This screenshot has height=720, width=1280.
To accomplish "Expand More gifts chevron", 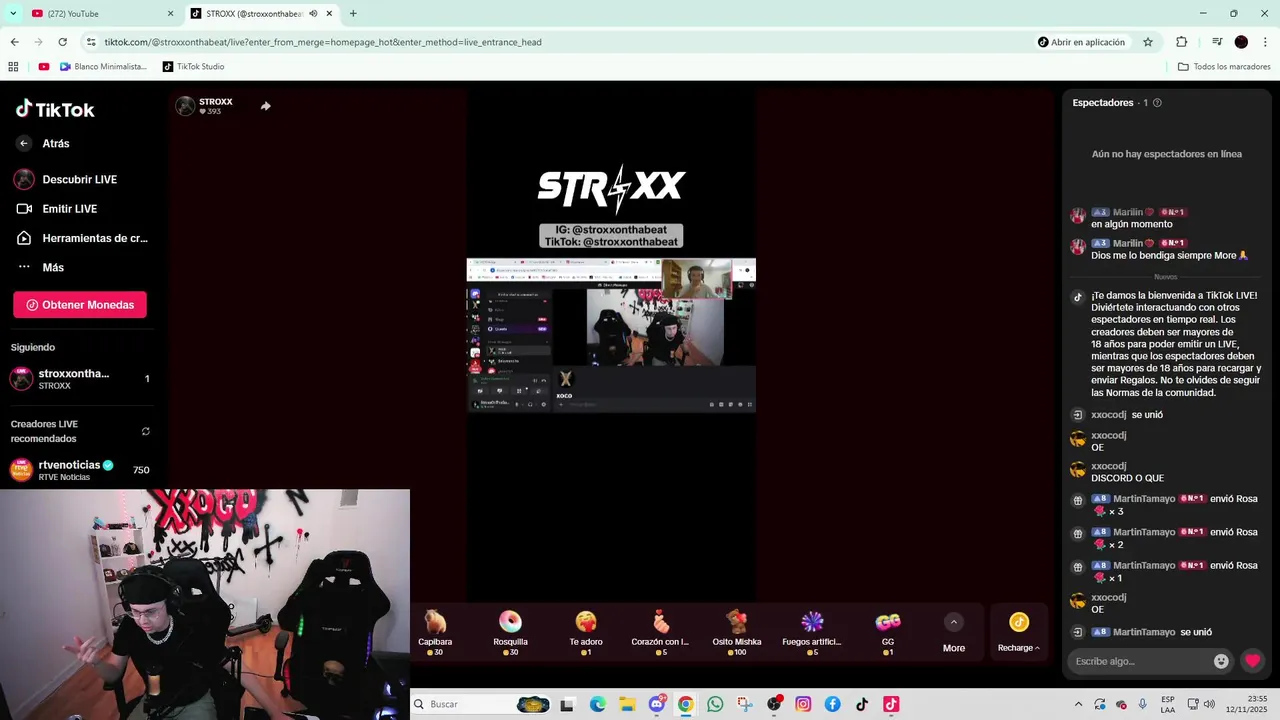I will pyautogui.click(x=954, y=622).
